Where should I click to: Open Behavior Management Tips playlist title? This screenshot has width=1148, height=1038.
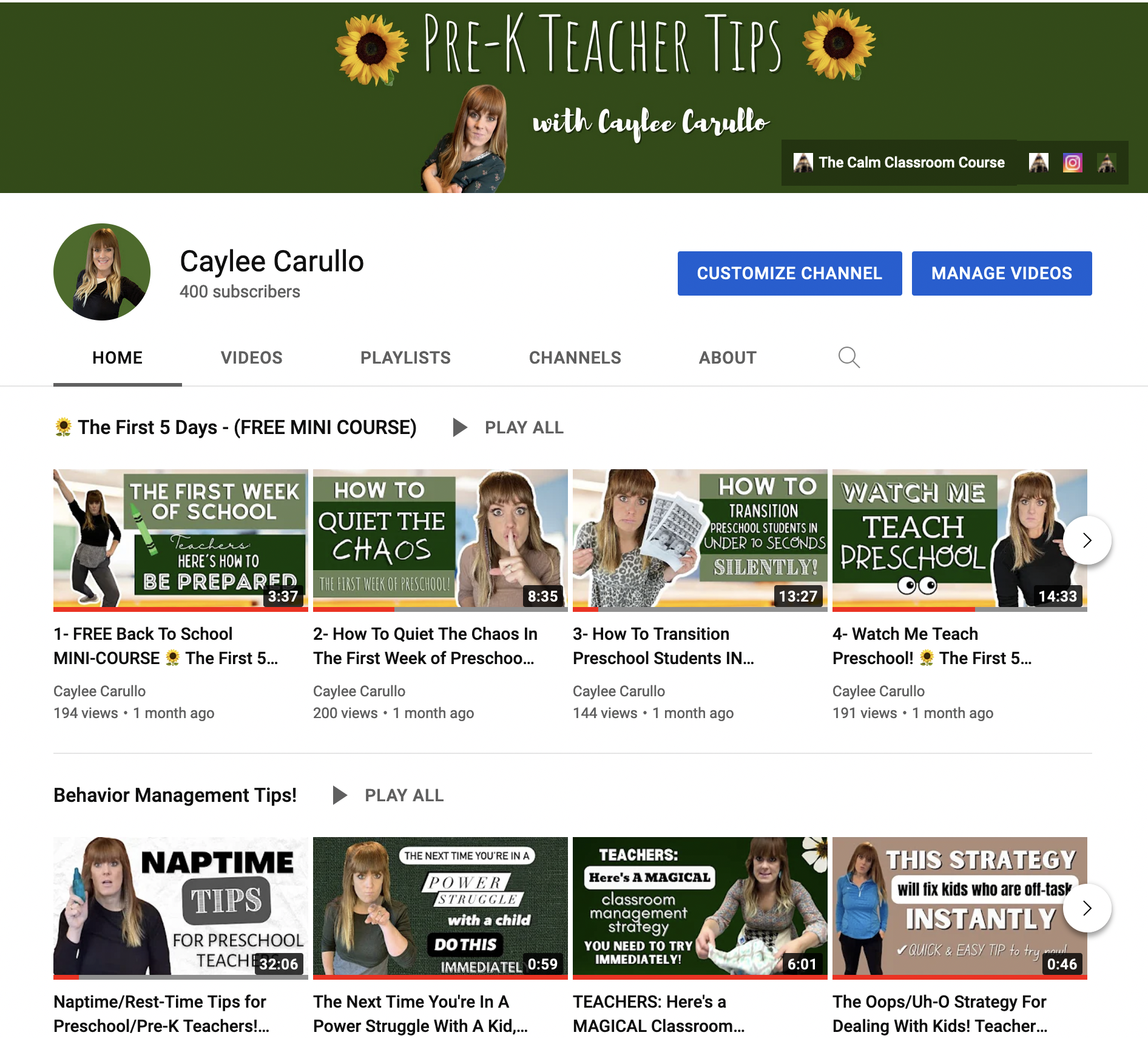[x=175, y=795]
